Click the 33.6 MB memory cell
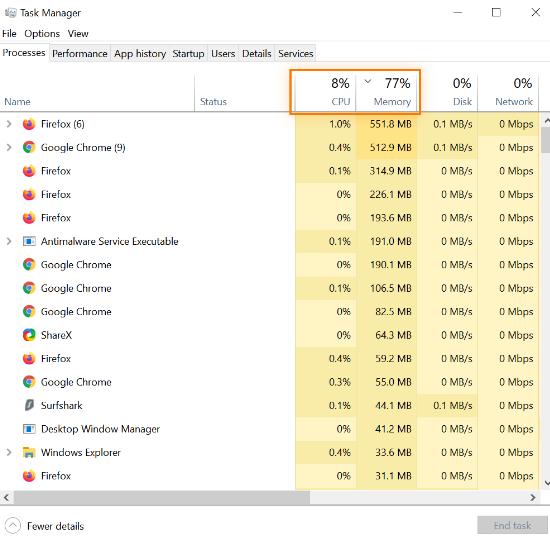550x541 pixels. coord(387,452)
